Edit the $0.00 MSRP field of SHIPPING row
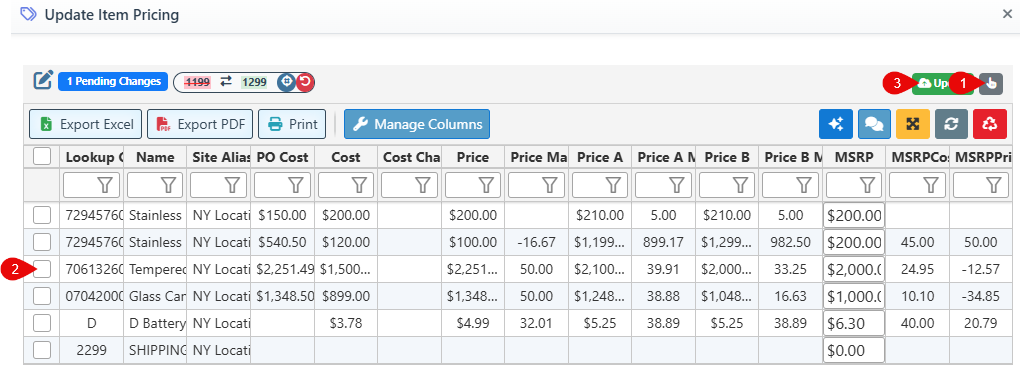This screenshot has height=370, width=1020. (x=853, y=350)
